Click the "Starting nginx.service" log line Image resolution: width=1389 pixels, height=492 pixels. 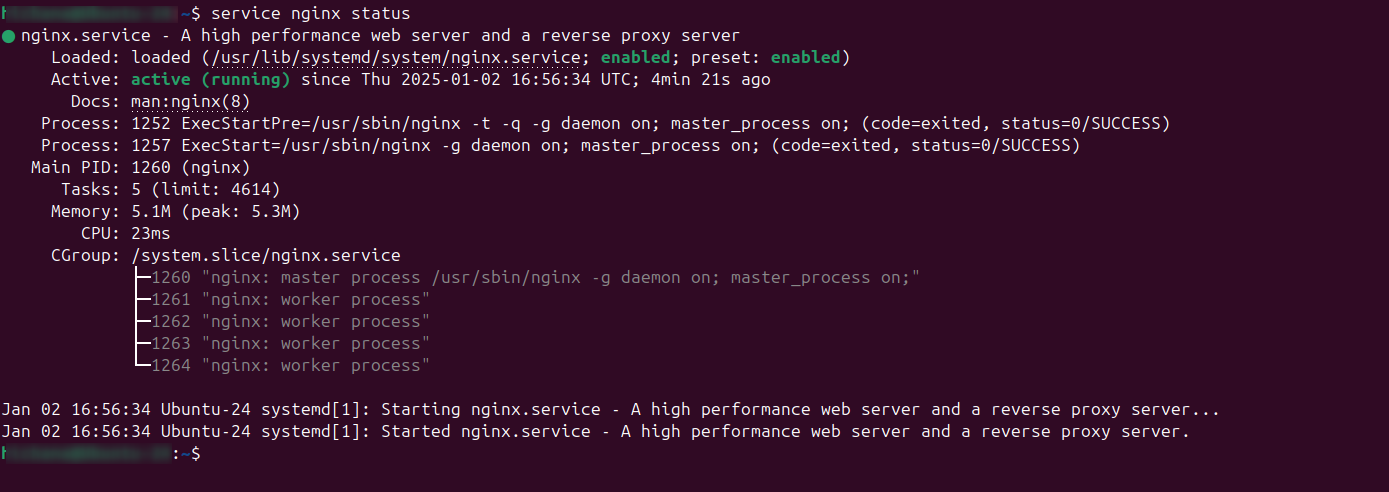point(610,410)
